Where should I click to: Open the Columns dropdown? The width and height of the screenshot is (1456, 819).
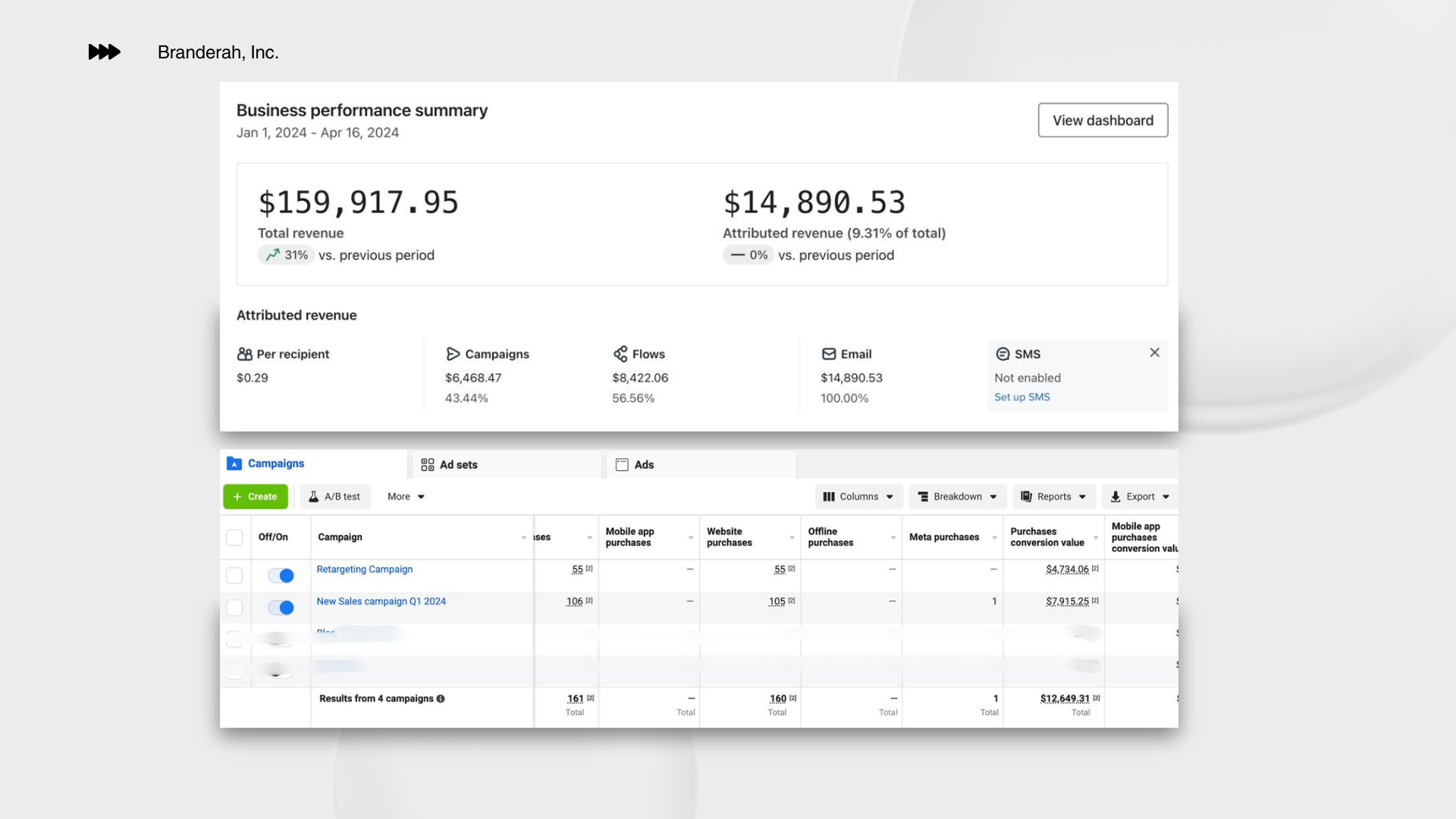859,497
